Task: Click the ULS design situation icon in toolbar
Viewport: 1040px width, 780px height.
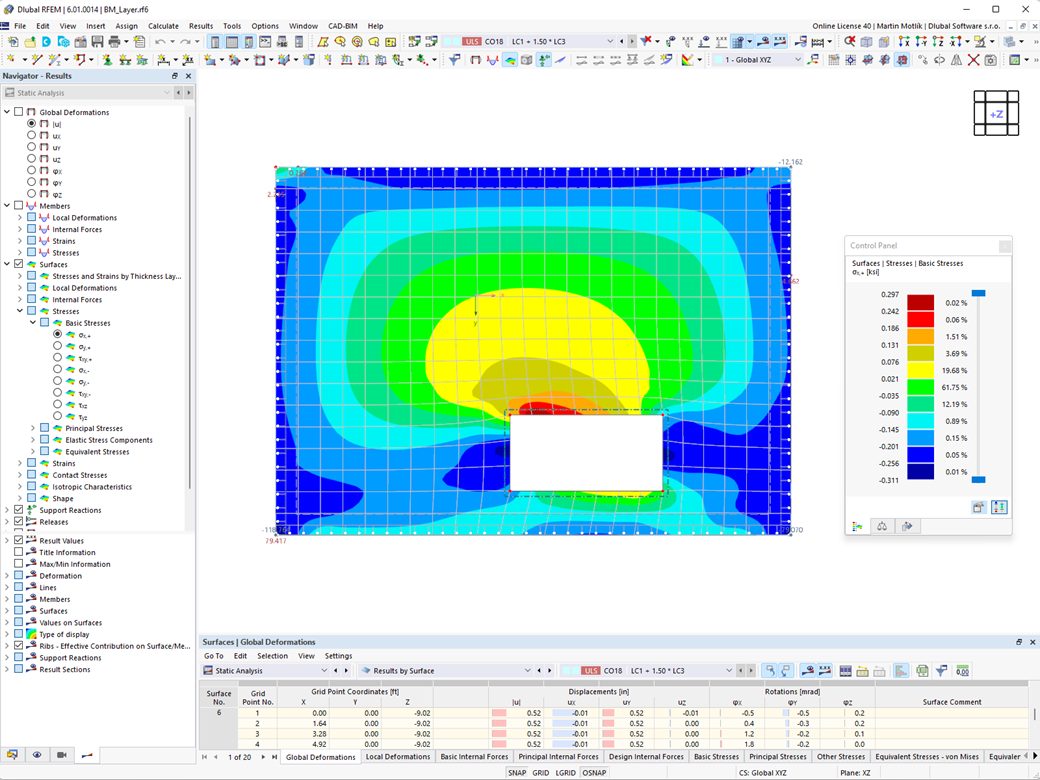Action: coord(471,41)
